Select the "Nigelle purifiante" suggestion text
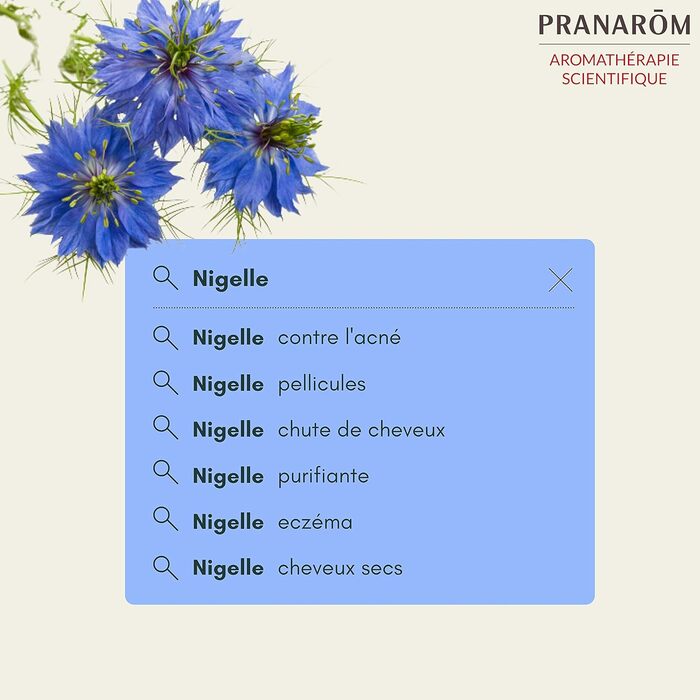The height and width of the screenshot is (700, 700). click(281, 476)
